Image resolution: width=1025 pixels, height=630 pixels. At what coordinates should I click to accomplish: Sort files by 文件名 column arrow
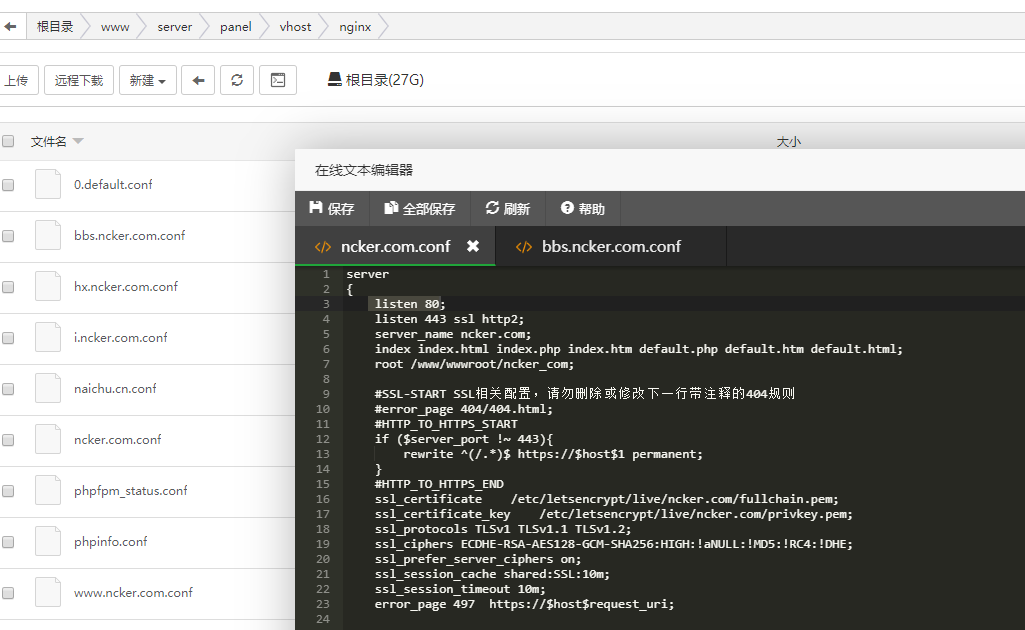[78, 141]
